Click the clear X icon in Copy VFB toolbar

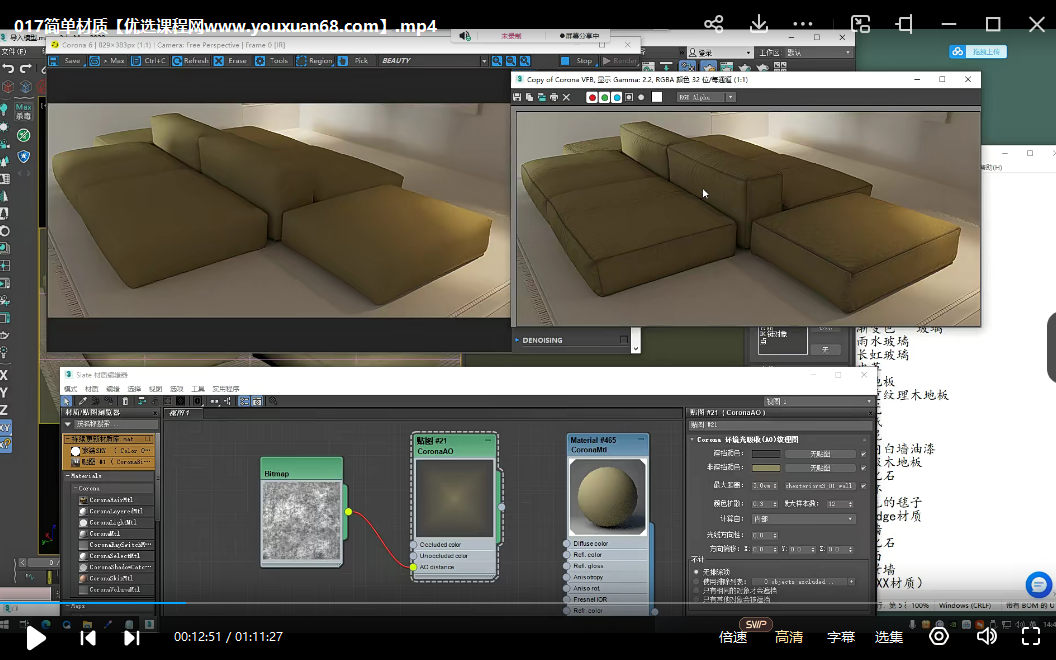[566, 97]
